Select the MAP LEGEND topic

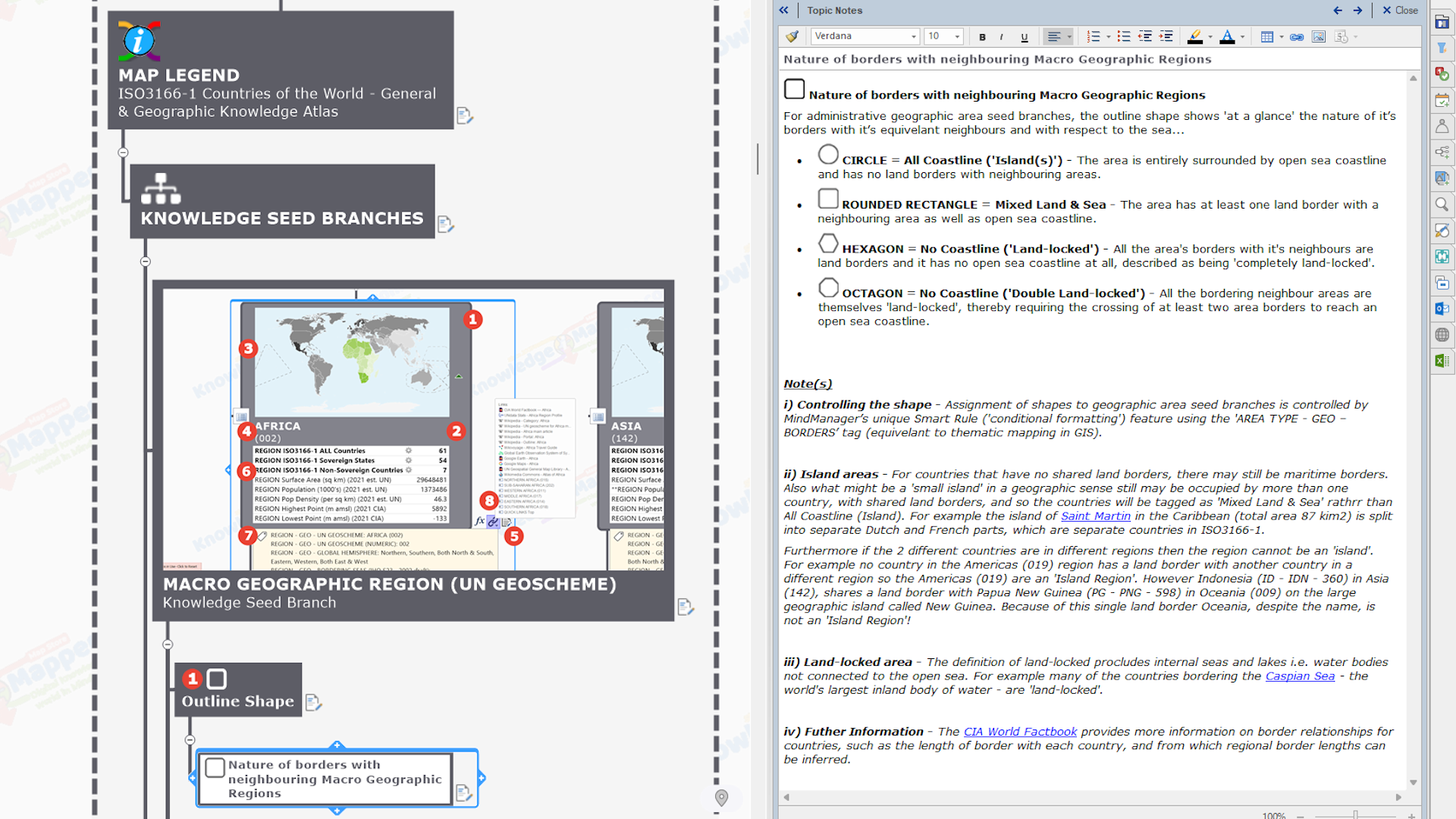tap(281, 70)
